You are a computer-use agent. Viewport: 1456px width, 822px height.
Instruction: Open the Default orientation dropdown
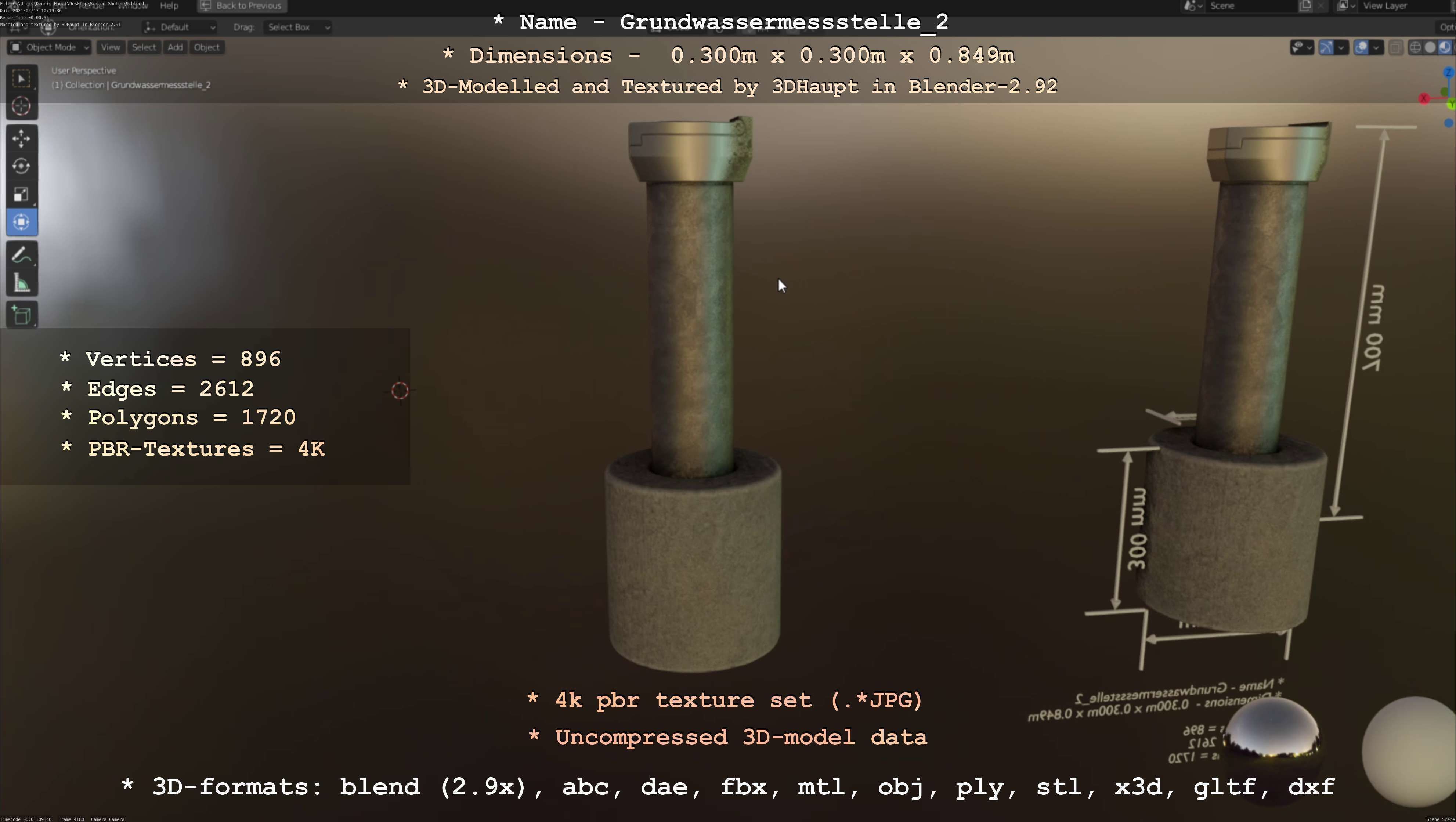click(180, 27)
